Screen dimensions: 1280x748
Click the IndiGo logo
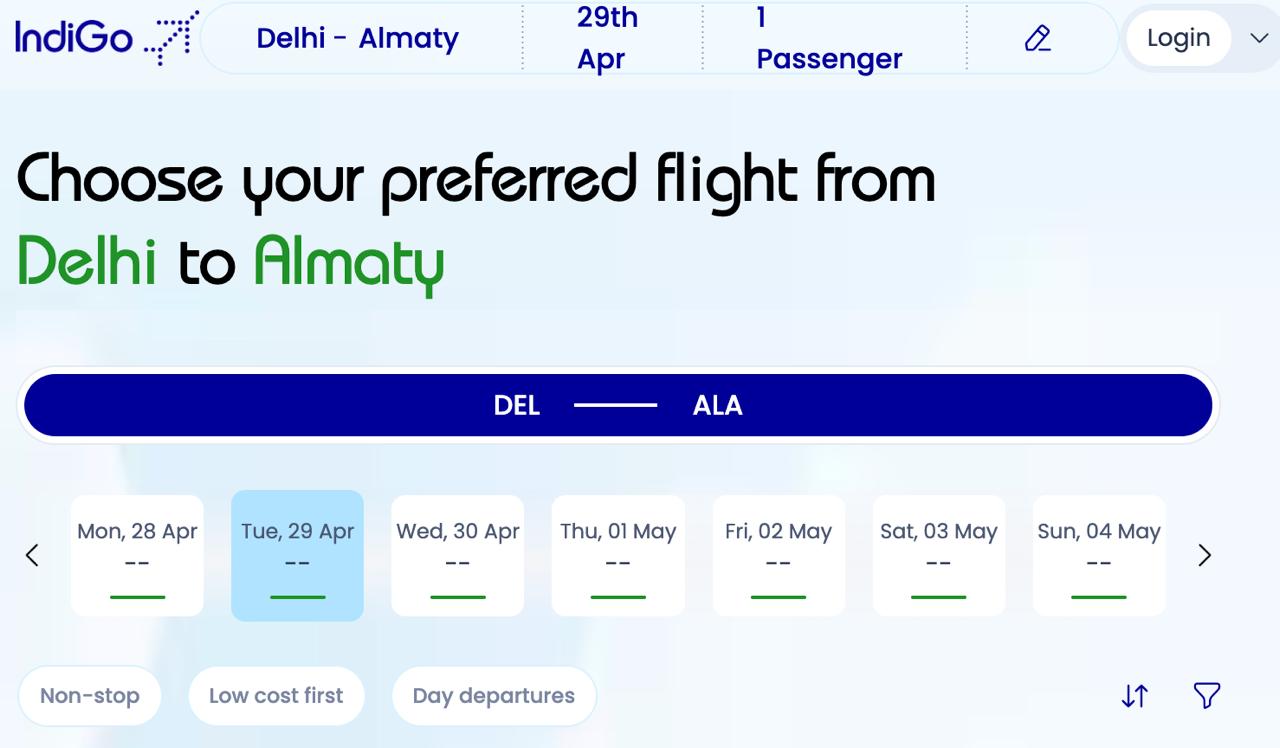pyautogui.click(x=106, y=38)
